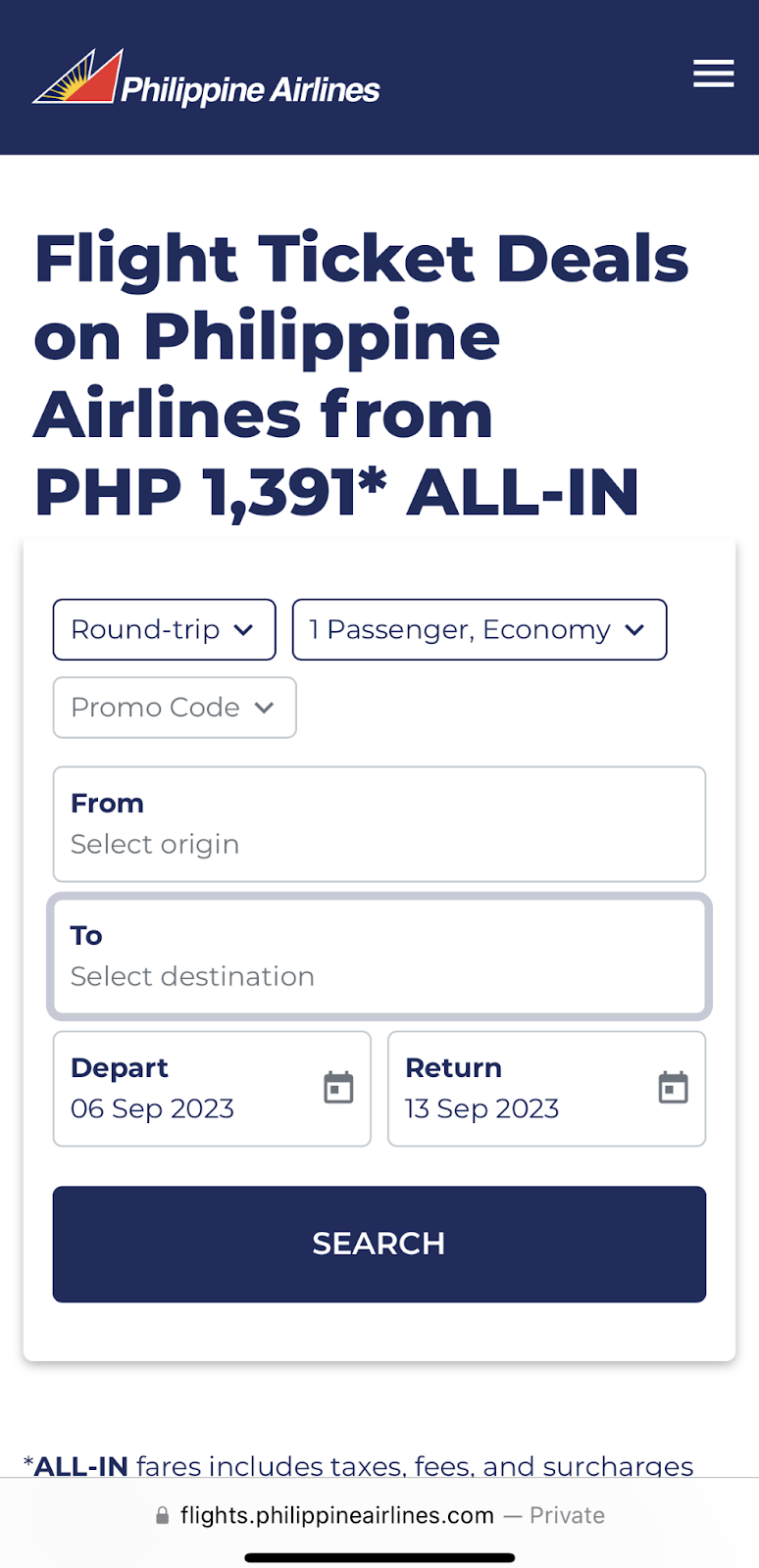Screen dimensions: 759x1568
Task: Click the Return calendar icon
Action: [x=673, y=1088]
